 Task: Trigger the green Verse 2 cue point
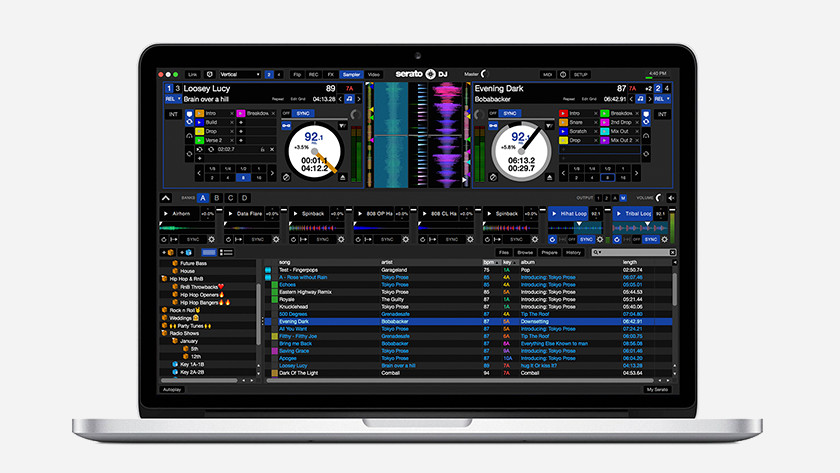tap(200, 140)
